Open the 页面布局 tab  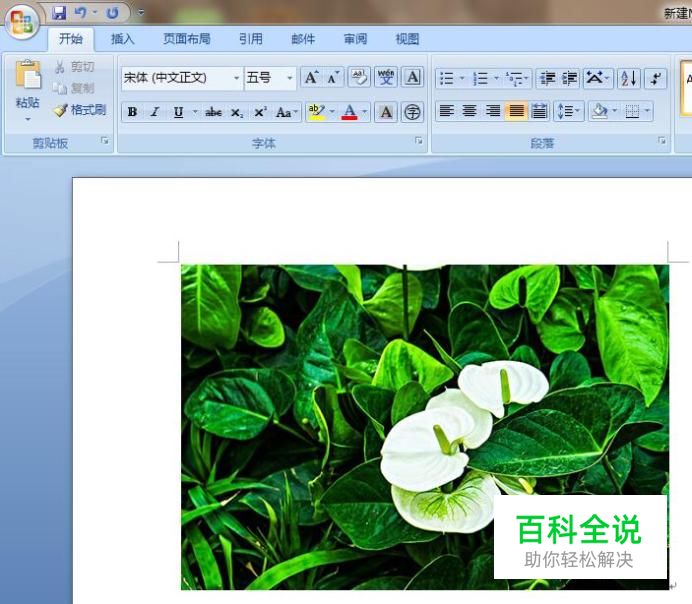point(186,39)
